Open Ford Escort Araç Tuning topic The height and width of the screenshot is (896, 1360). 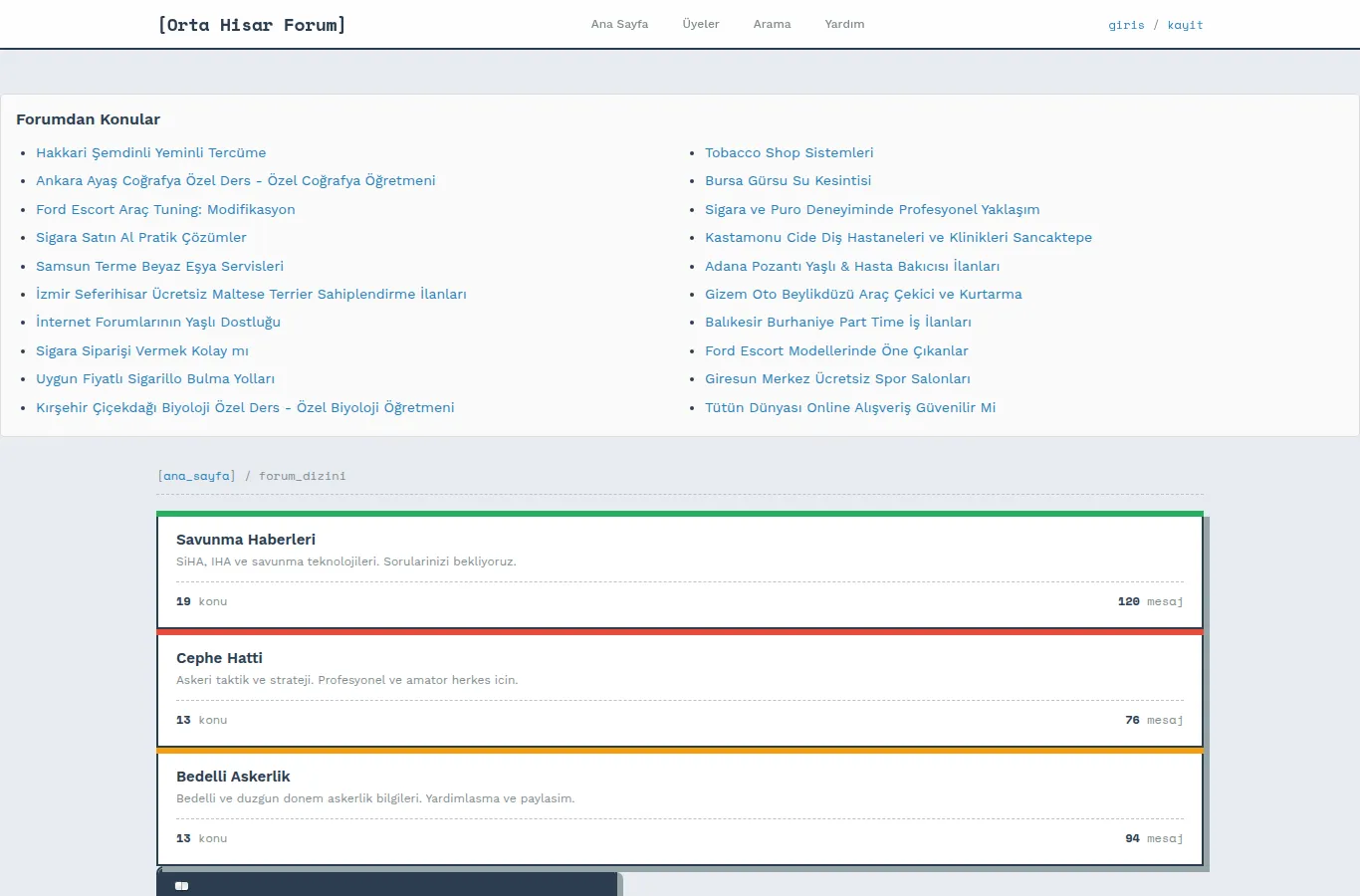pyautogui.click(x=165, y=209)
